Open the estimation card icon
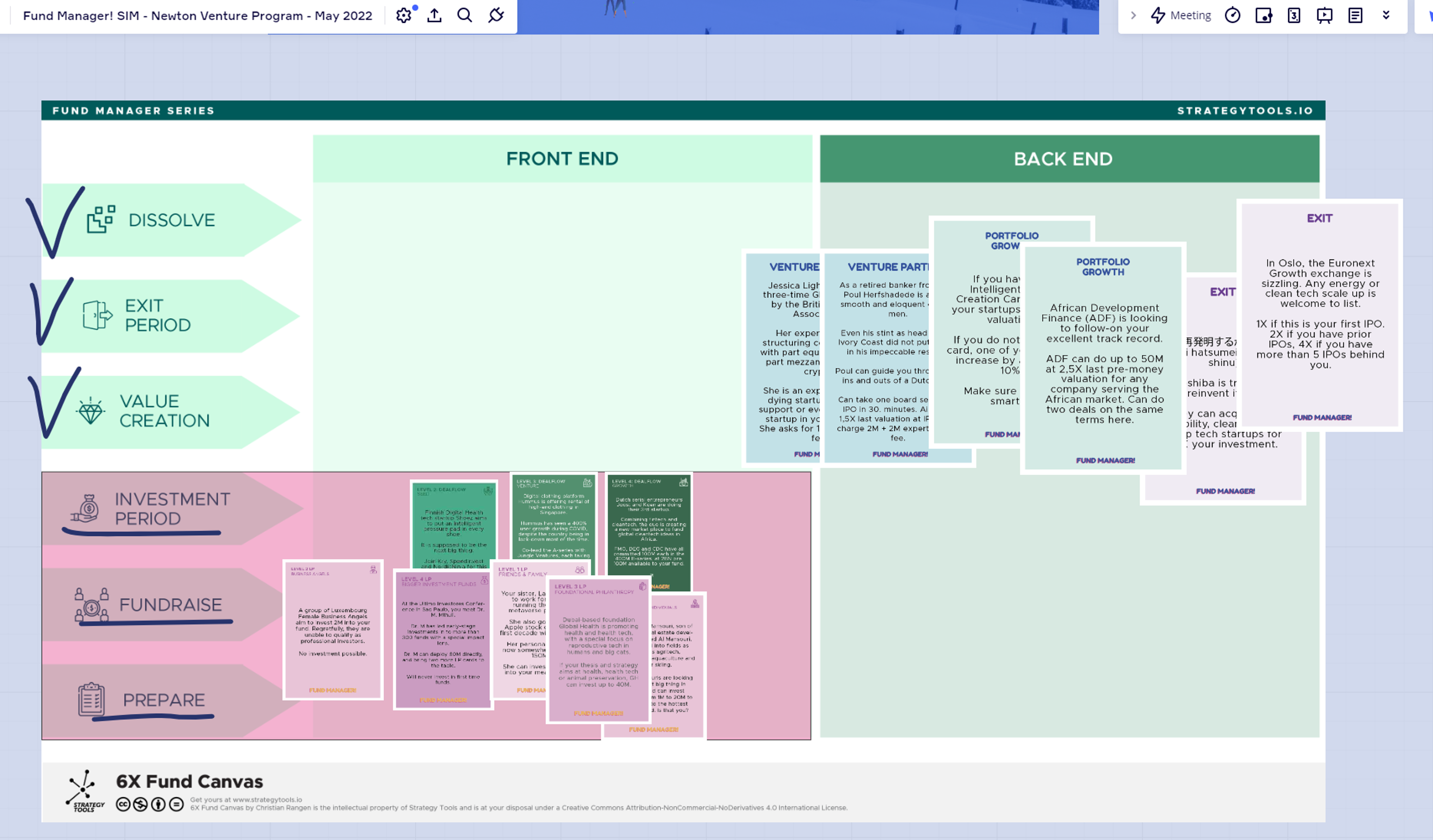The height and width of the screenshot is (840, 1433). [x=1294, y=15]
